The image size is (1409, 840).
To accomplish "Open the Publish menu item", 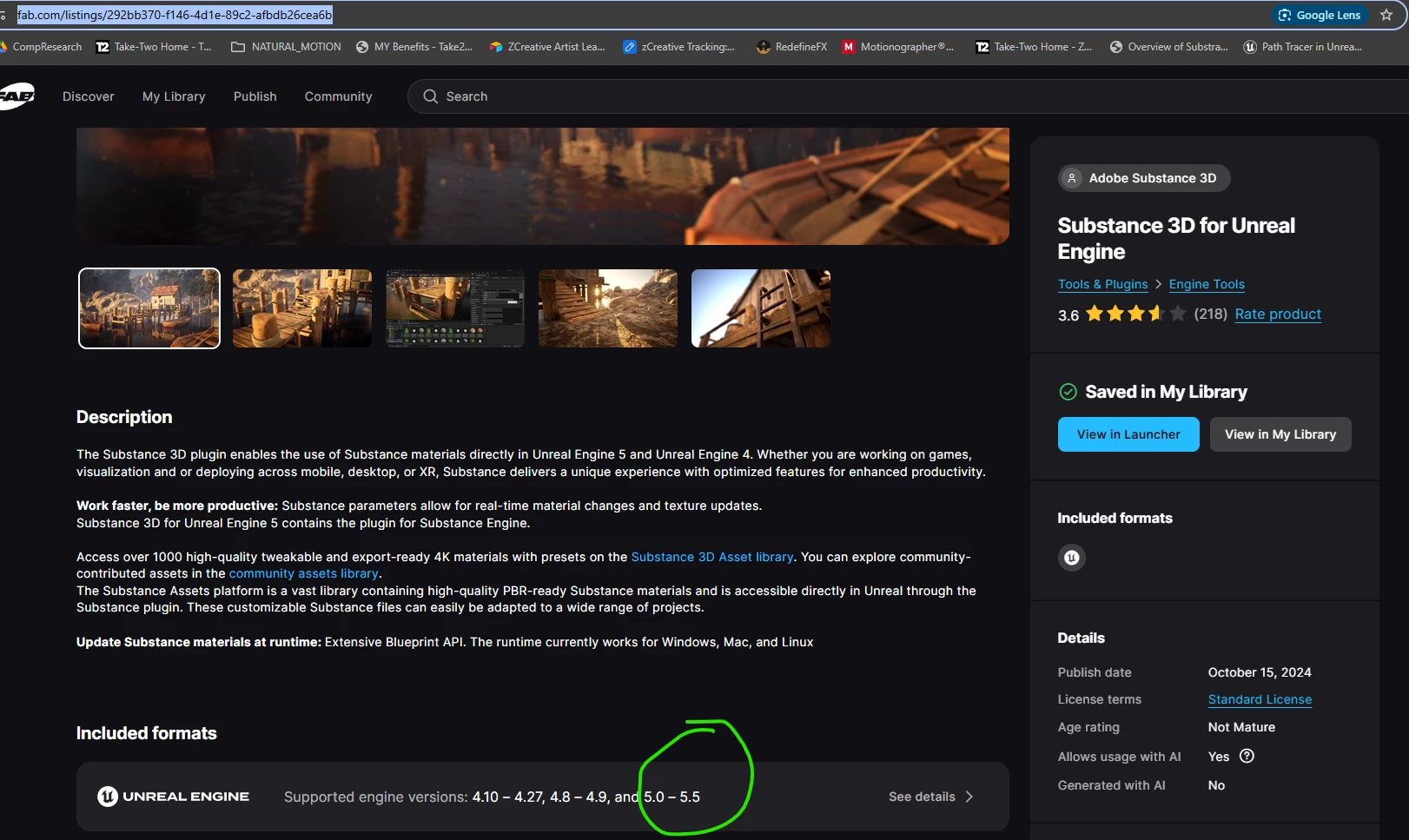I will pos(255,96).
